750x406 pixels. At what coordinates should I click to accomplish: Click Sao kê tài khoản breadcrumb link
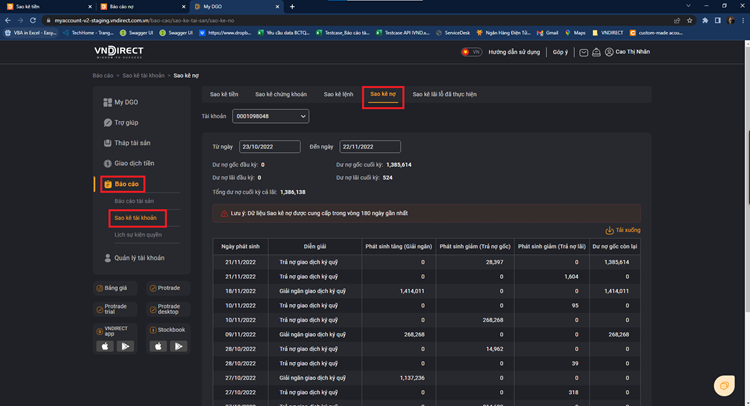point(143,76)
